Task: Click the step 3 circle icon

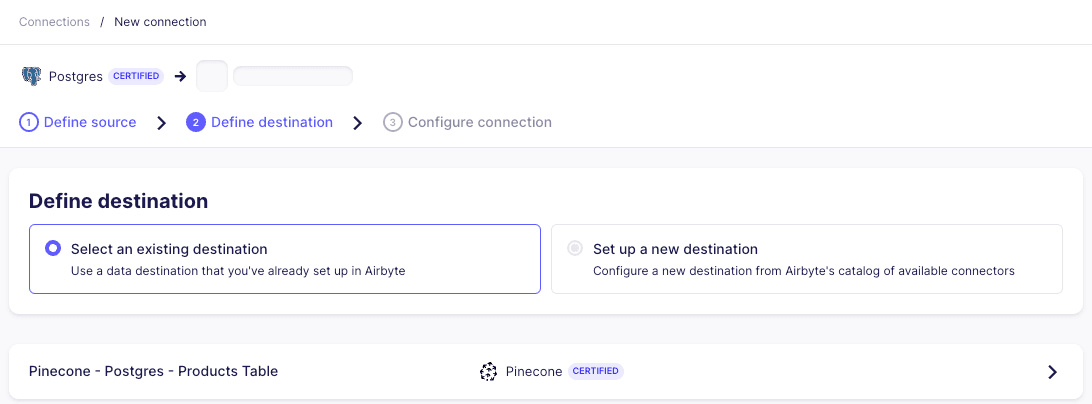Action: coord(393,123)
